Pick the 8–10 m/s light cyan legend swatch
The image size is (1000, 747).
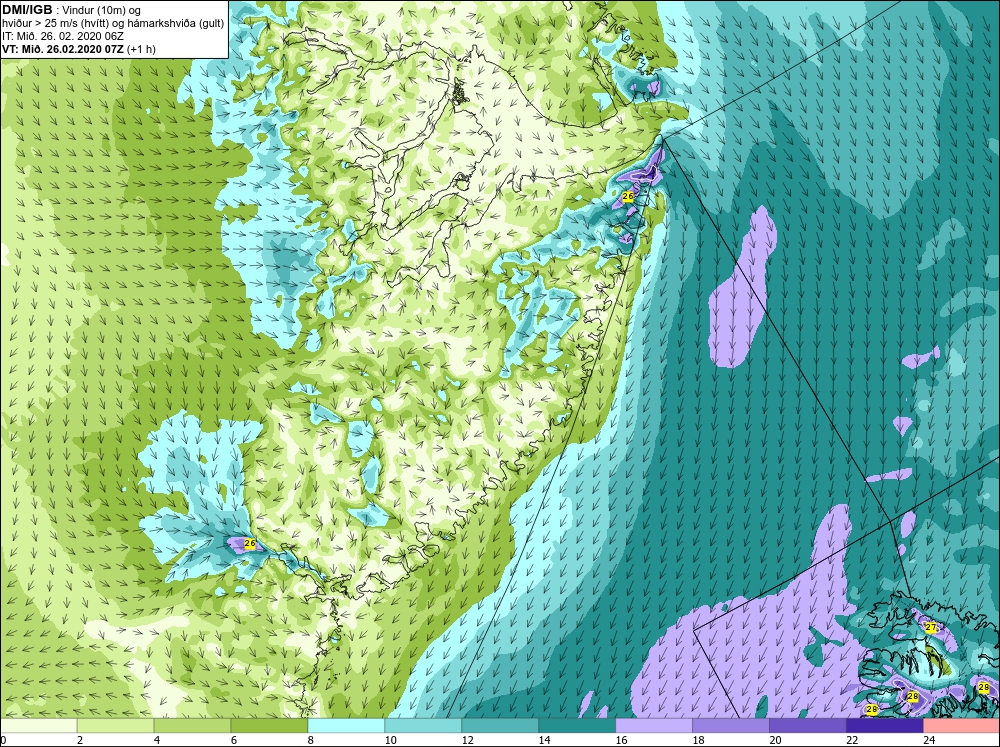tap(346, 725)
